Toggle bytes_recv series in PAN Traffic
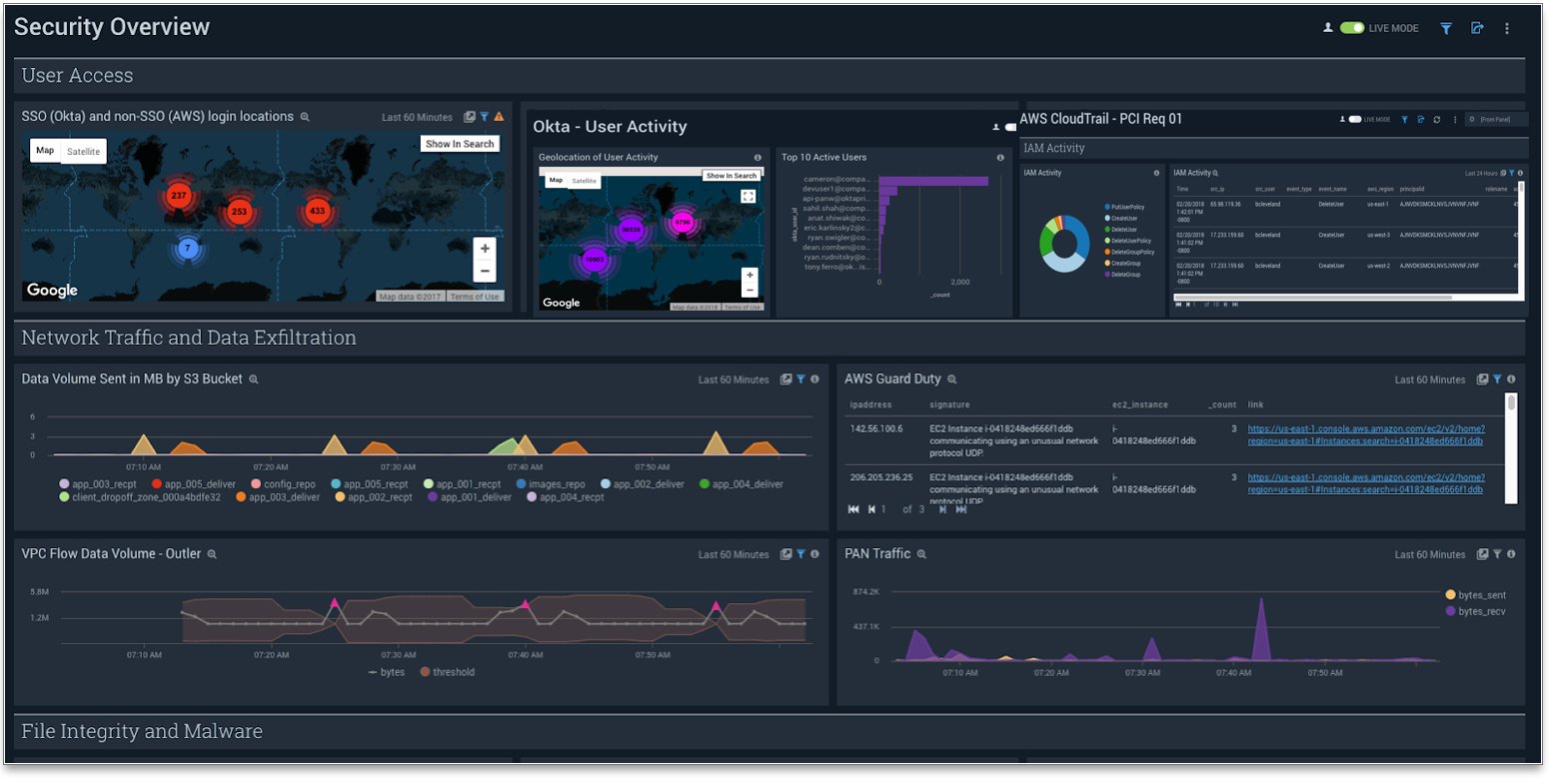1558x784 pixels. pos(1475,611)
